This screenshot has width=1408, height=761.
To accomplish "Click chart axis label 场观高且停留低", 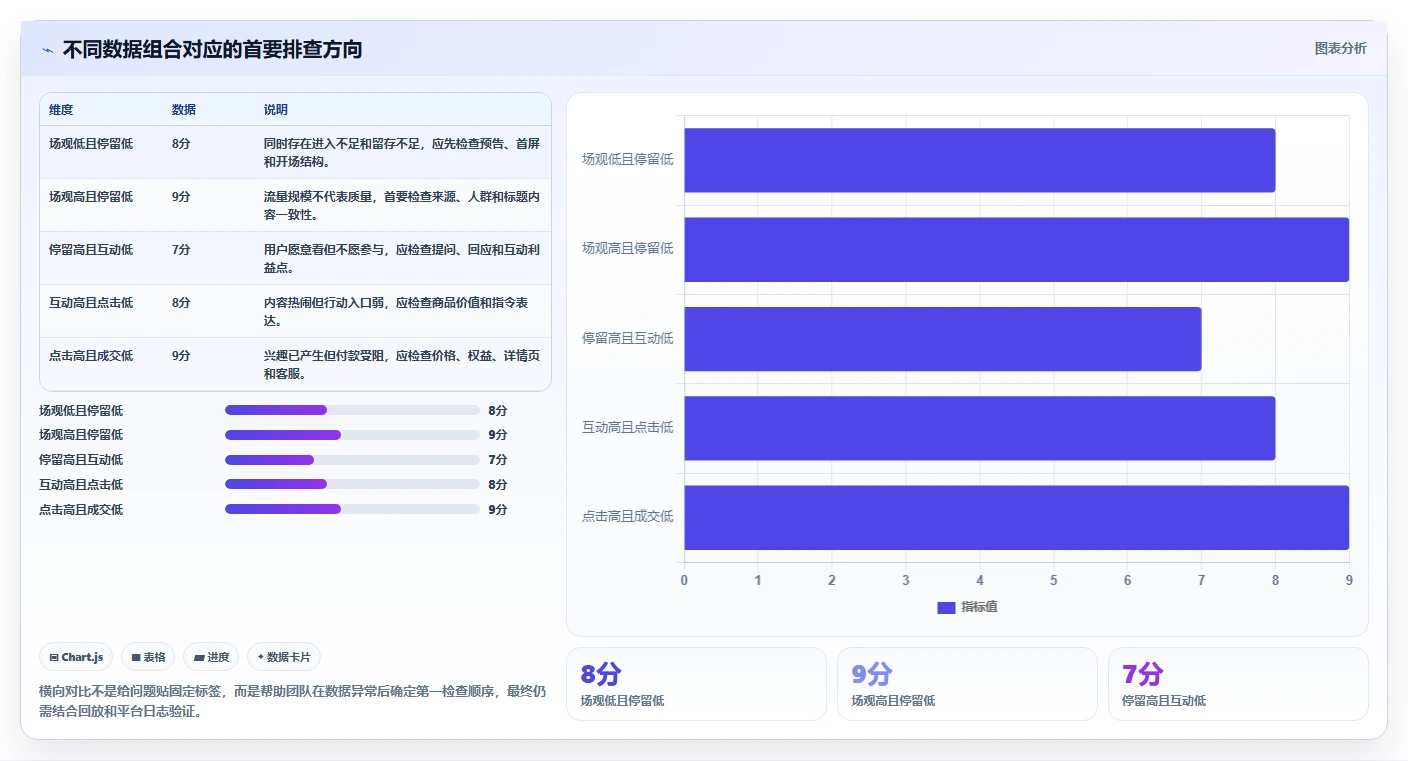I will click(x=628, y=248).
